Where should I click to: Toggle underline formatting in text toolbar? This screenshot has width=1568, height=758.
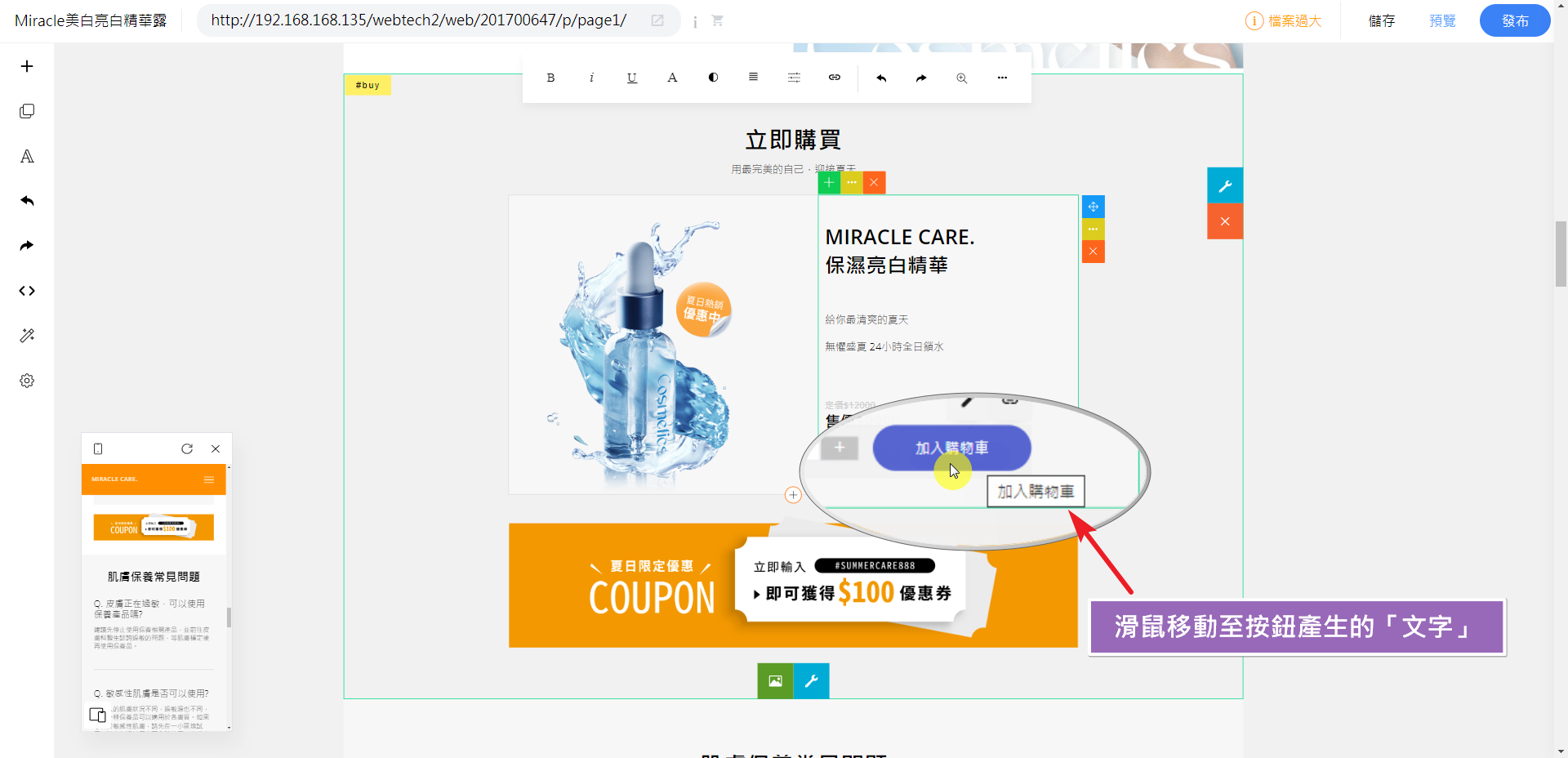click(x=631, y=78)
